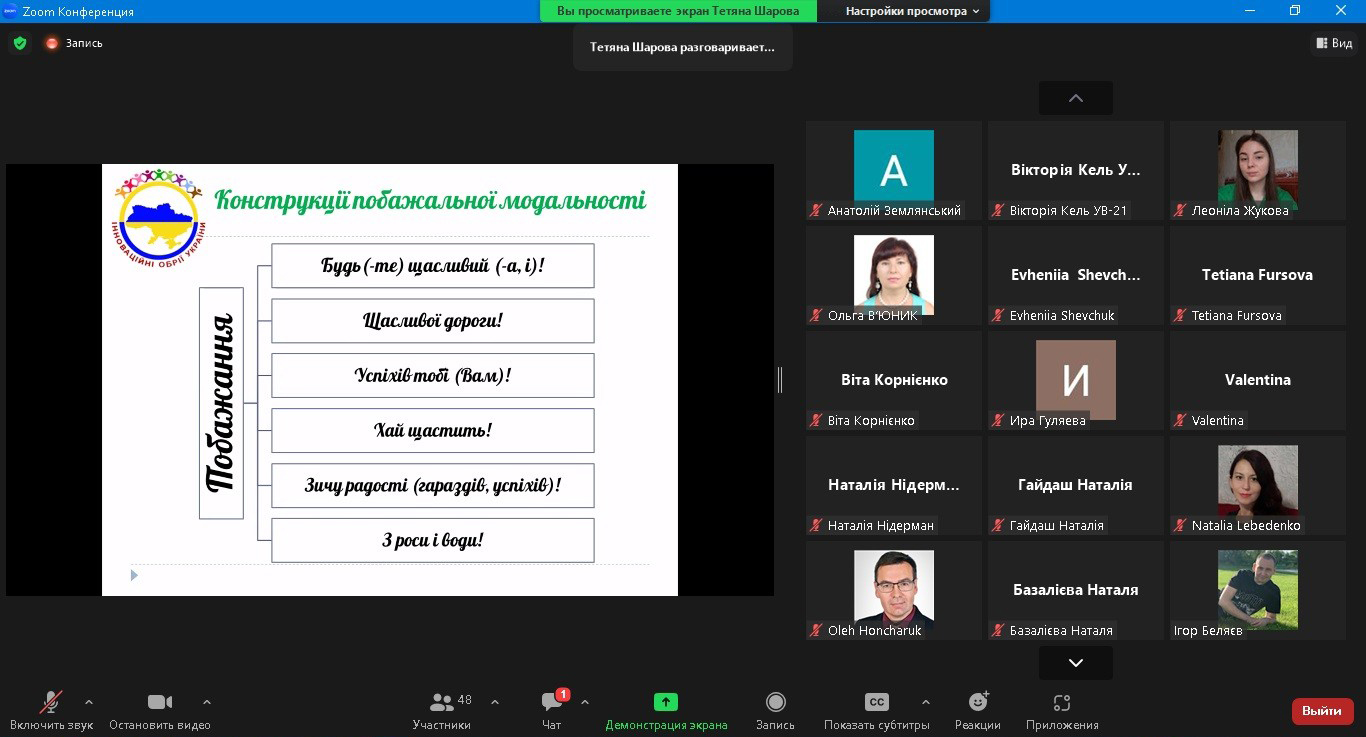Click slide text 'З роси і води!'
The image size is (1366, 737).
[432, 541]
